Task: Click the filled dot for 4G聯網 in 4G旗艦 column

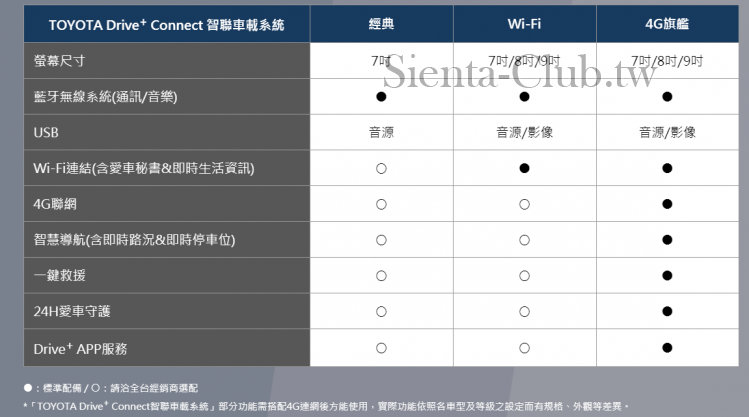Action: click(667, 204)
